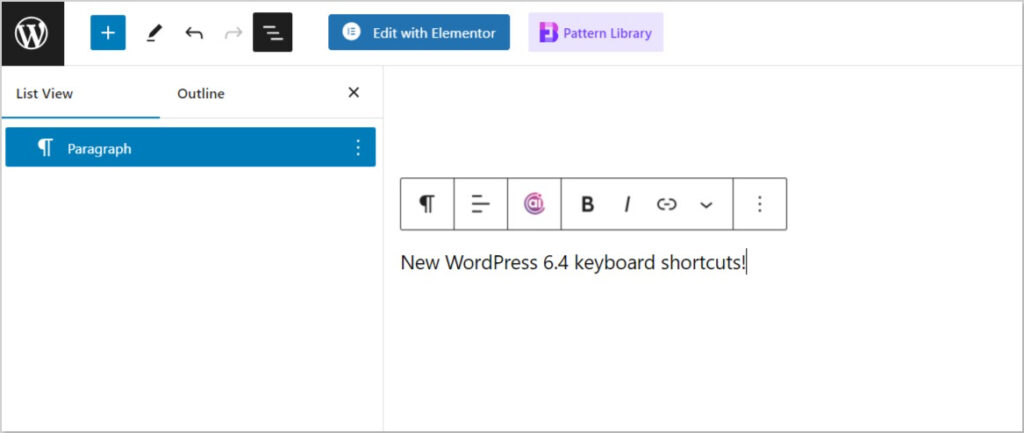Open the Pattern Library

point(596,33)
